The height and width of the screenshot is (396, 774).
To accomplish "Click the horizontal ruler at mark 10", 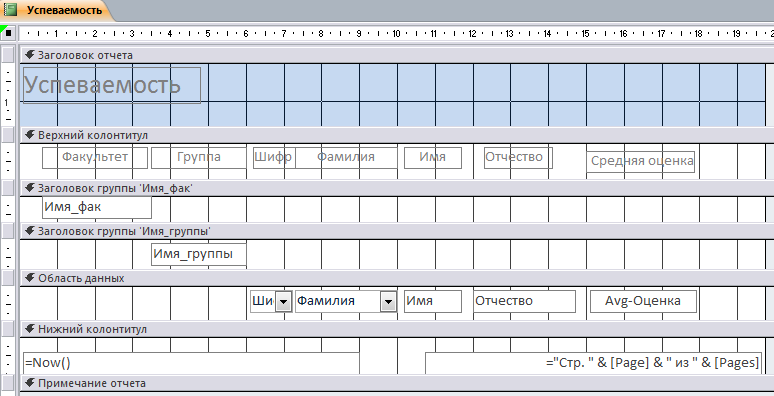I will point(396,34).
